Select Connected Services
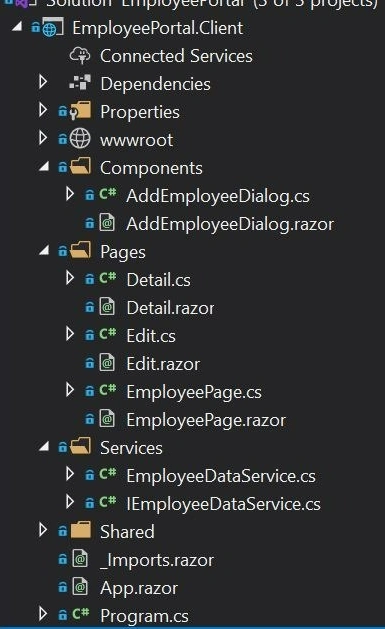The image size is (385, 629). 176,56
